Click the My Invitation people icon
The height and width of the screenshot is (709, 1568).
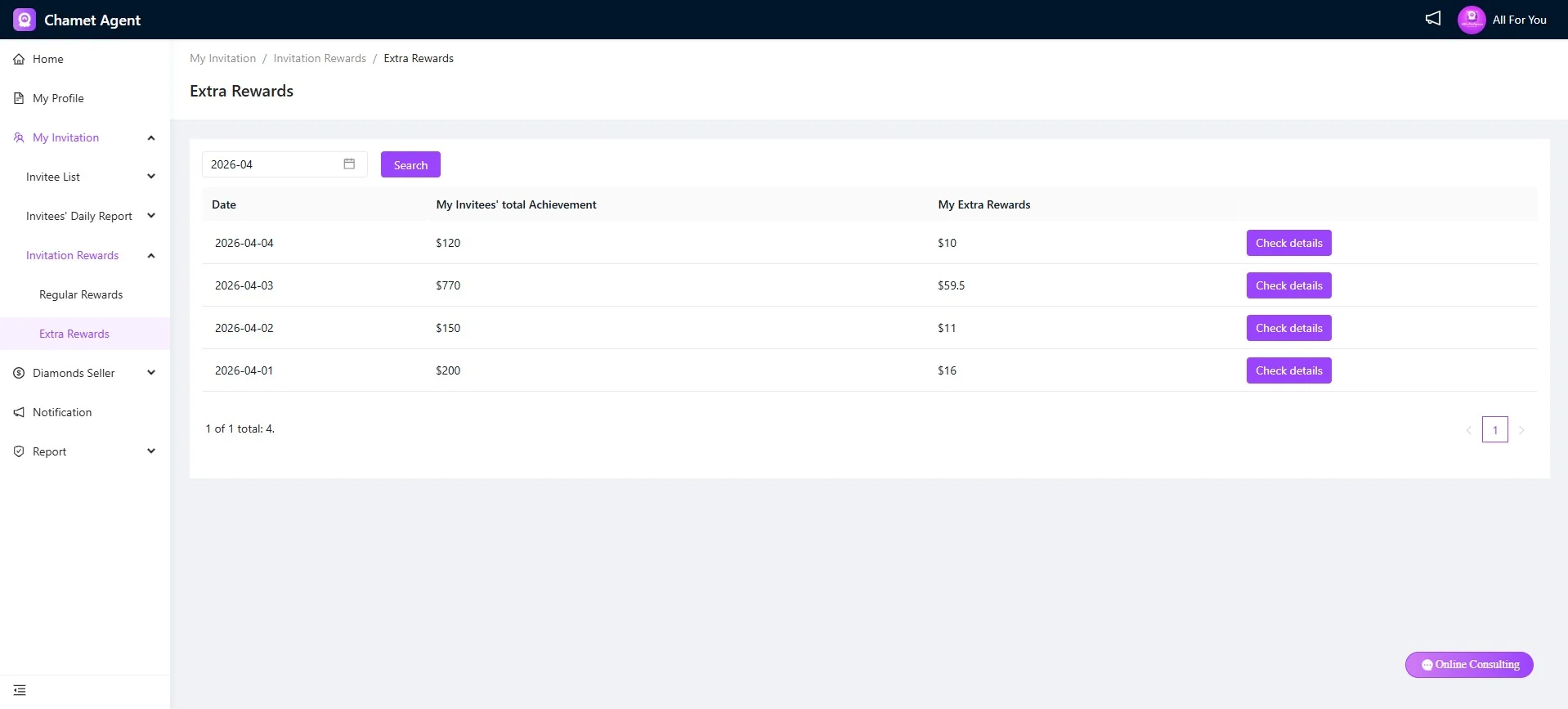tap(19, 137)
